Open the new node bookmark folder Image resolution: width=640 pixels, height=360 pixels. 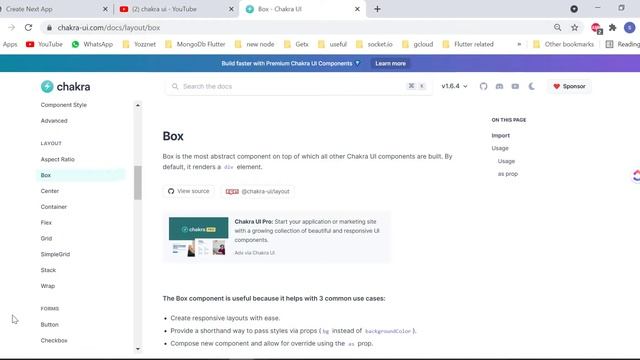click(255, 44)
